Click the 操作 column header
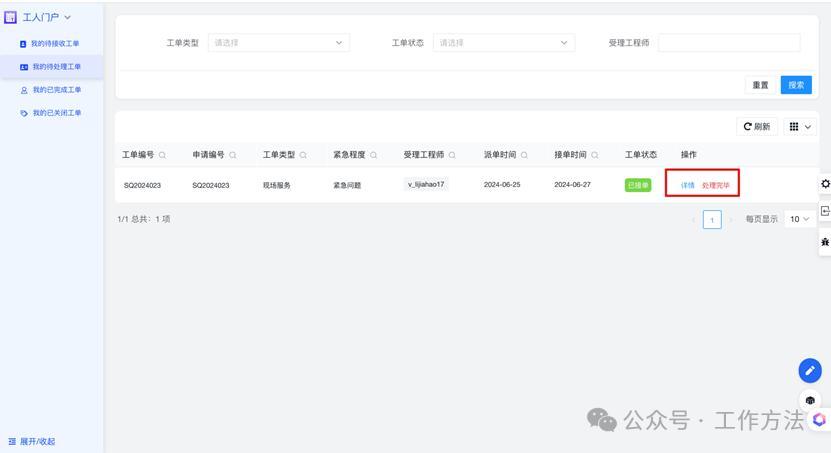 coord(688,155)
